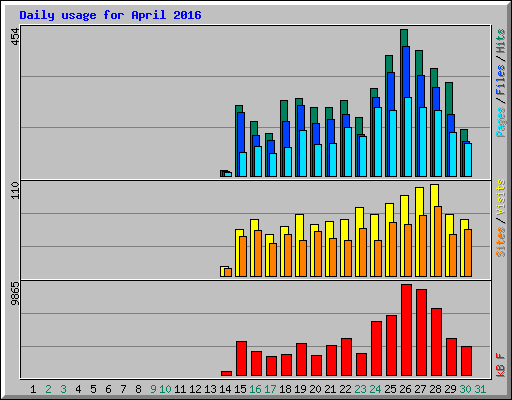Click the red KB bar for day 15
Screen dimensions: 512x400
[241, 359]
